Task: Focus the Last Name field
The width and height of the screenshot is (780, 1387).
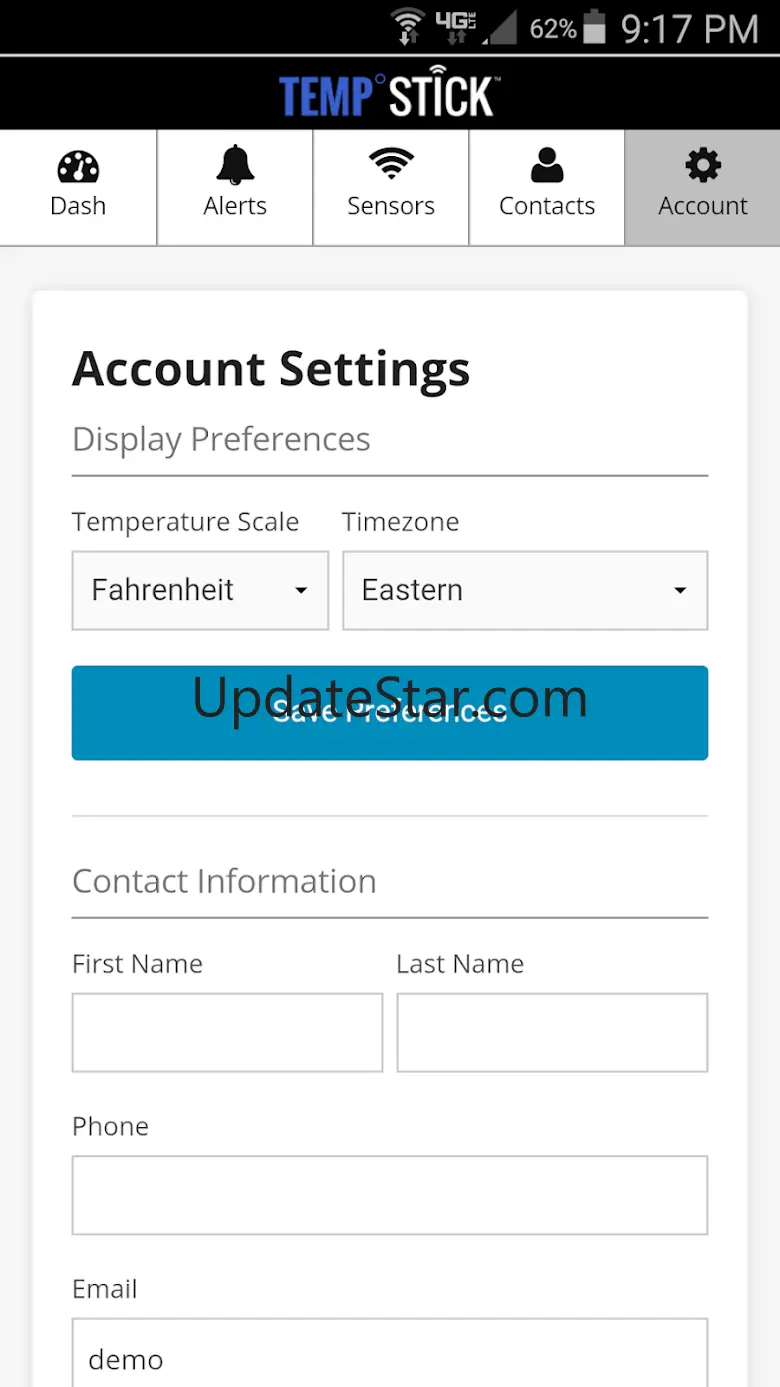Action: tap(552, 1032)
